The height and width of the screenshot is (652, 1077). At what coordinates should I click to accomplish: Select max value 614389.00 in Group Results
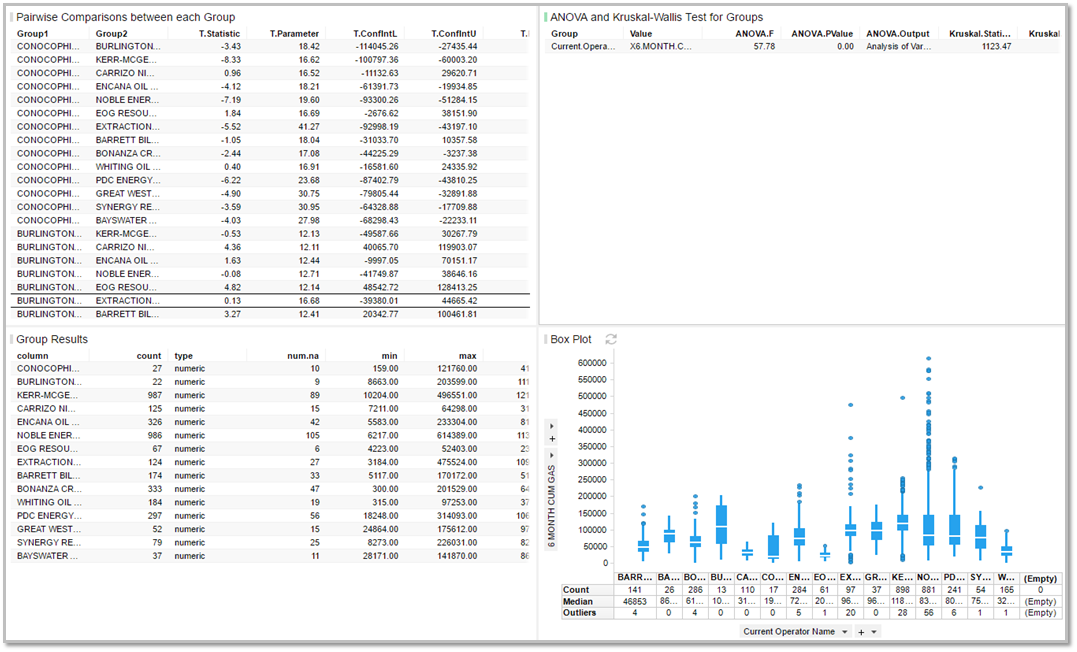click(x=454, y=436)
